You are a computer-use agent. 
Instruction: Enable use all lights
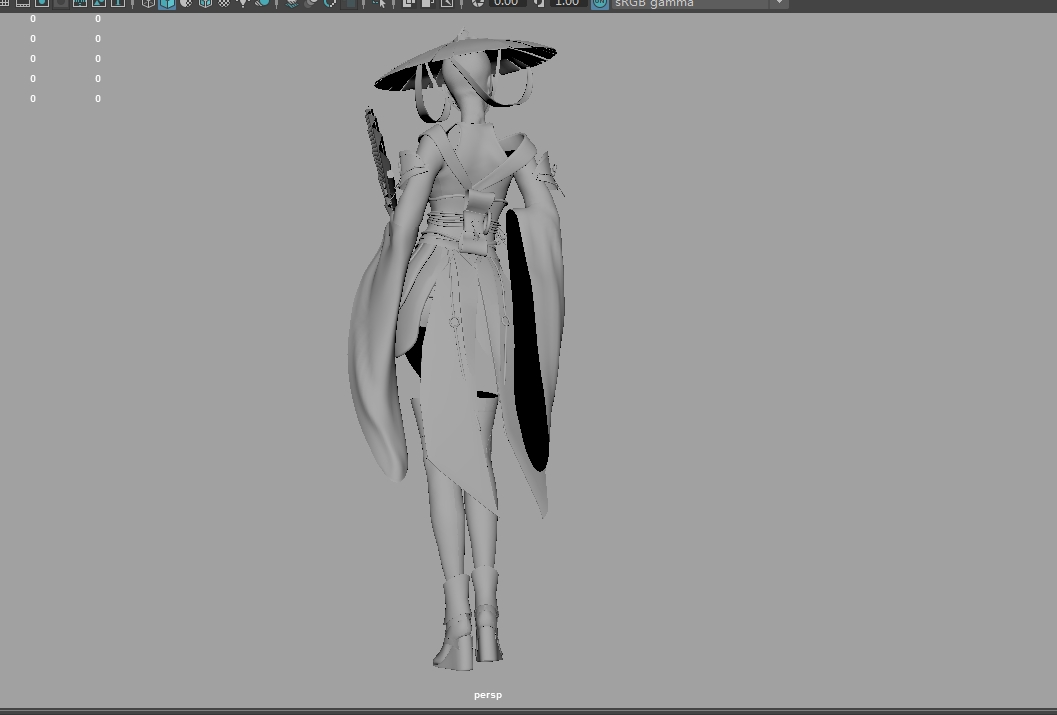coord(243,4)
